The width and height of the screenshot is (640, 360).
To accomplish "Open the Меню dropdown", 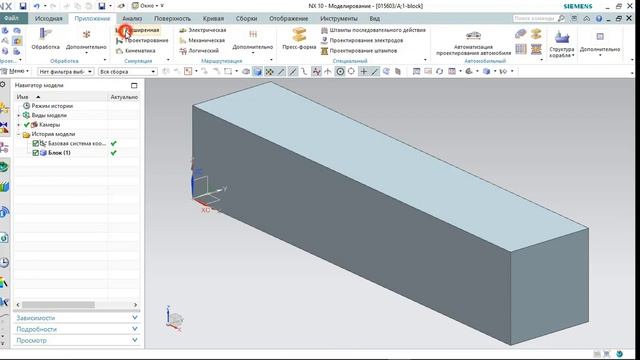I will click(16, 71).
